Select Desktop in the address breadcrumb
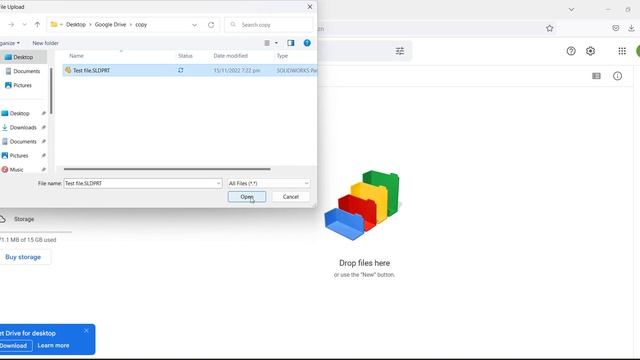 pyautogui.click(x=76, y=24)
